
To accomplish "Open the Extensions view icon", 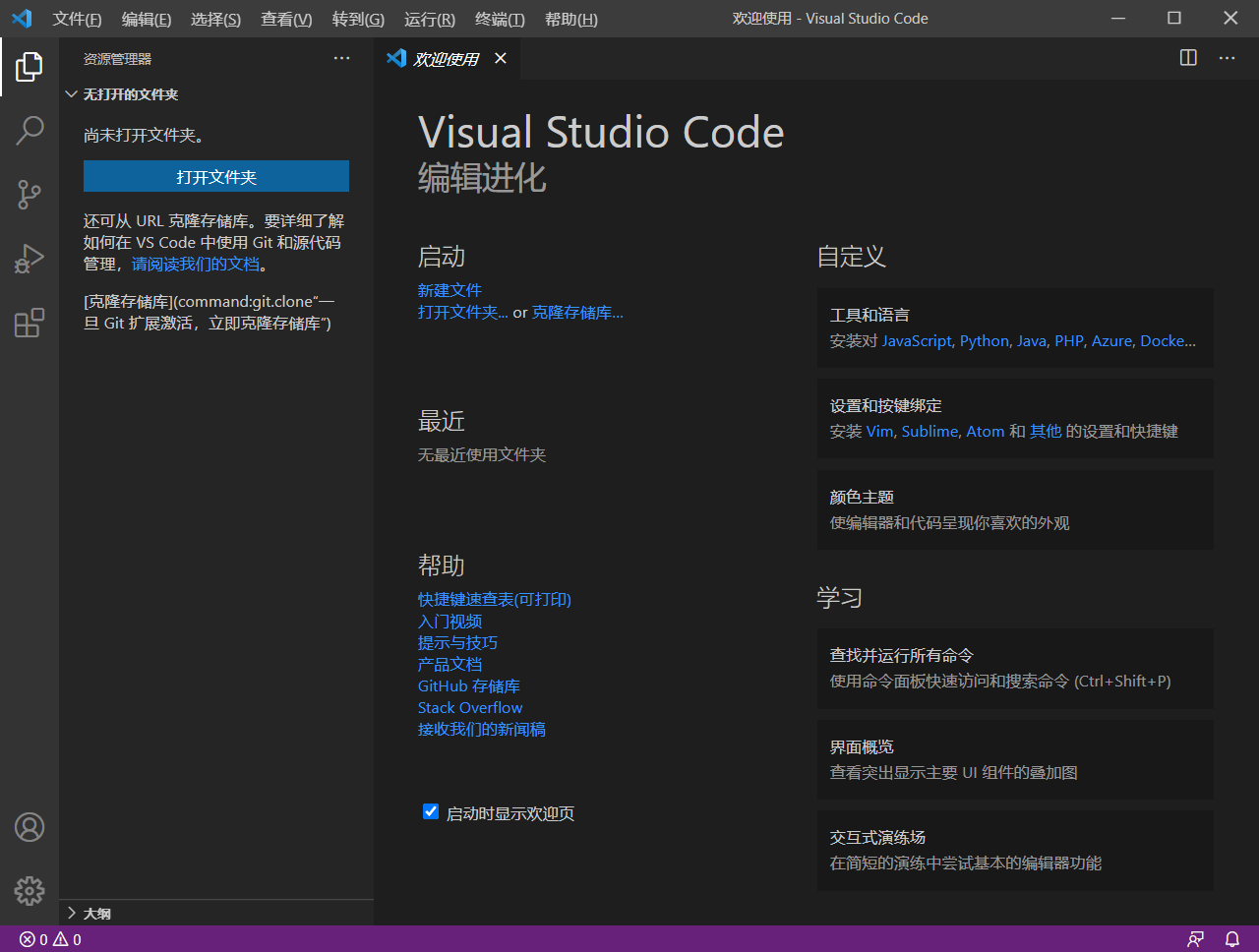I will pyautogui.click(x=30, y=323).
